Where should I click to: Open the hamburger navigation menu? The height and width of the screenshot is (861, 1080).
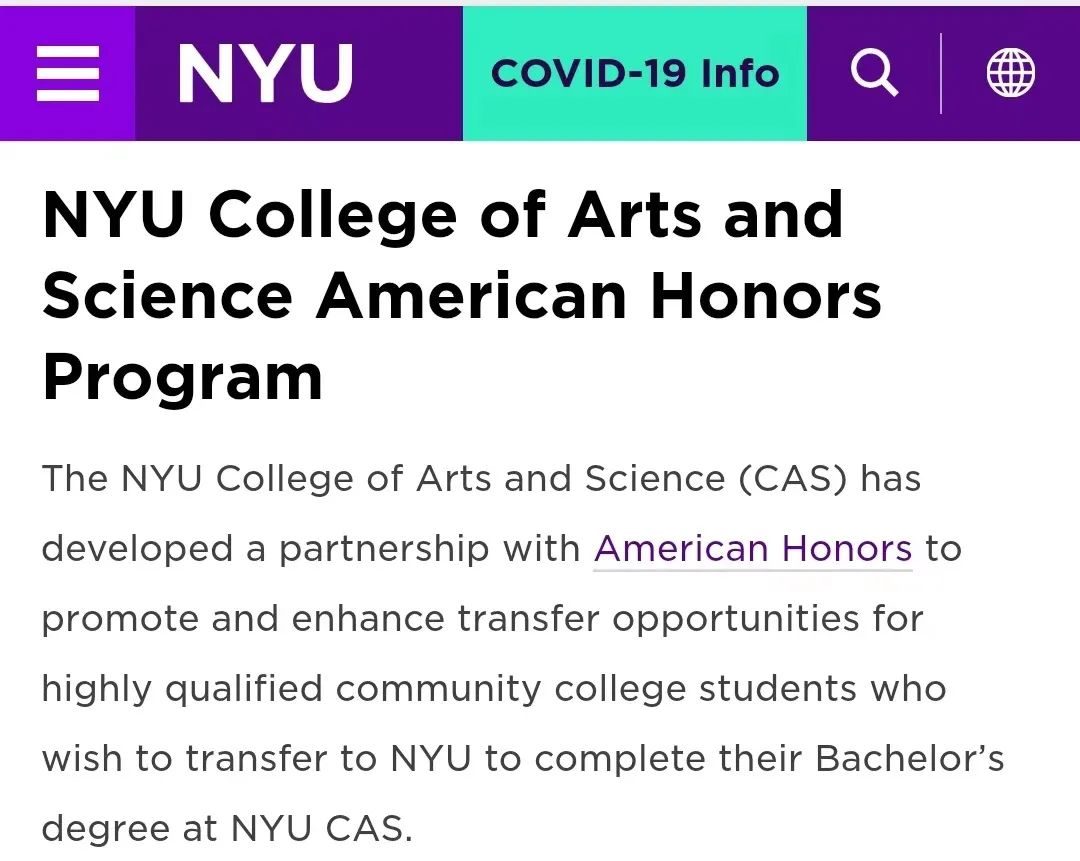pos(68,74)
